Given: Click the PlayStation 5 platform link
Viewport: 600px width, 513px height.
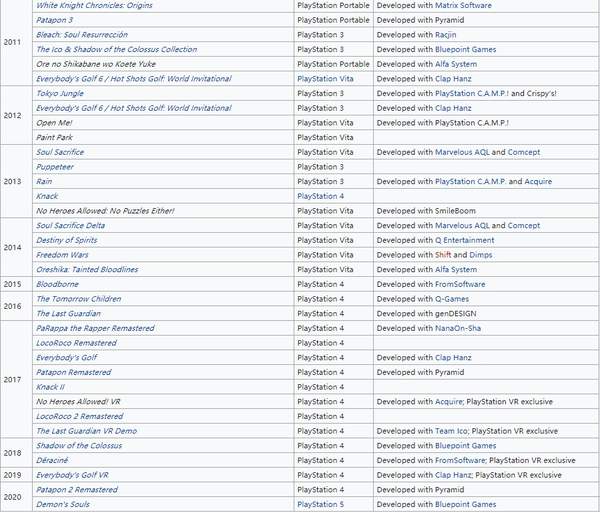Looking at the screenshot, I should click(x=321, y=504).
